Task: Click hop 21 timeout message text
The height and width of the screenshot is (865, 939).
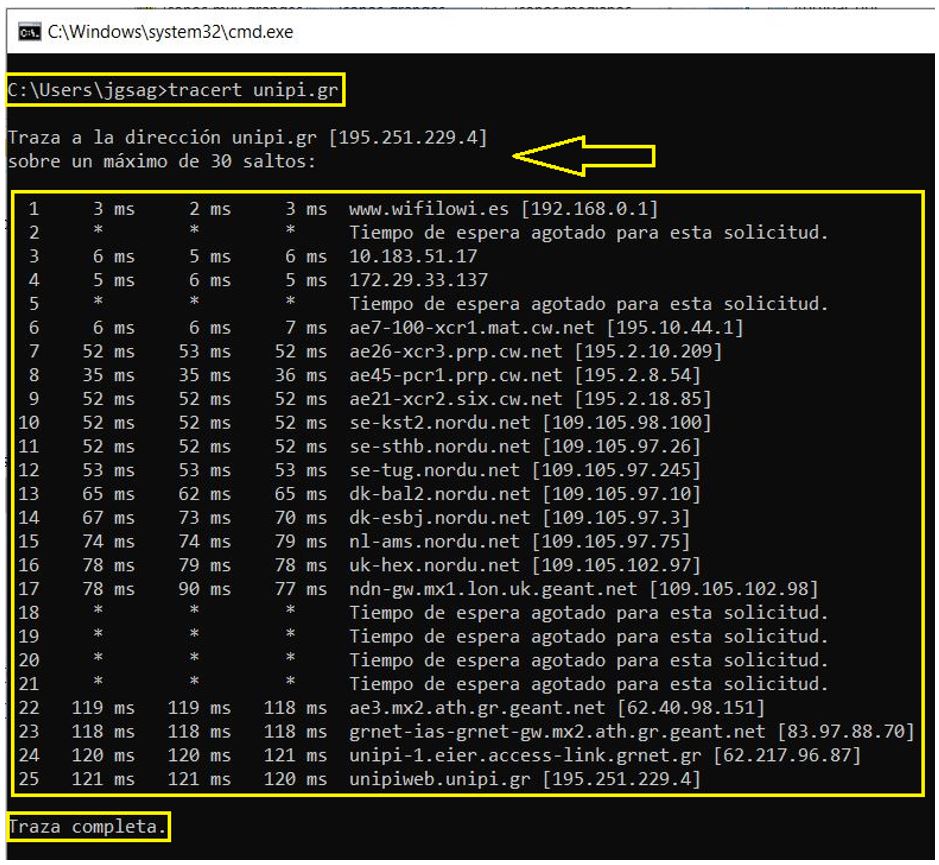Action: [589, 684]
